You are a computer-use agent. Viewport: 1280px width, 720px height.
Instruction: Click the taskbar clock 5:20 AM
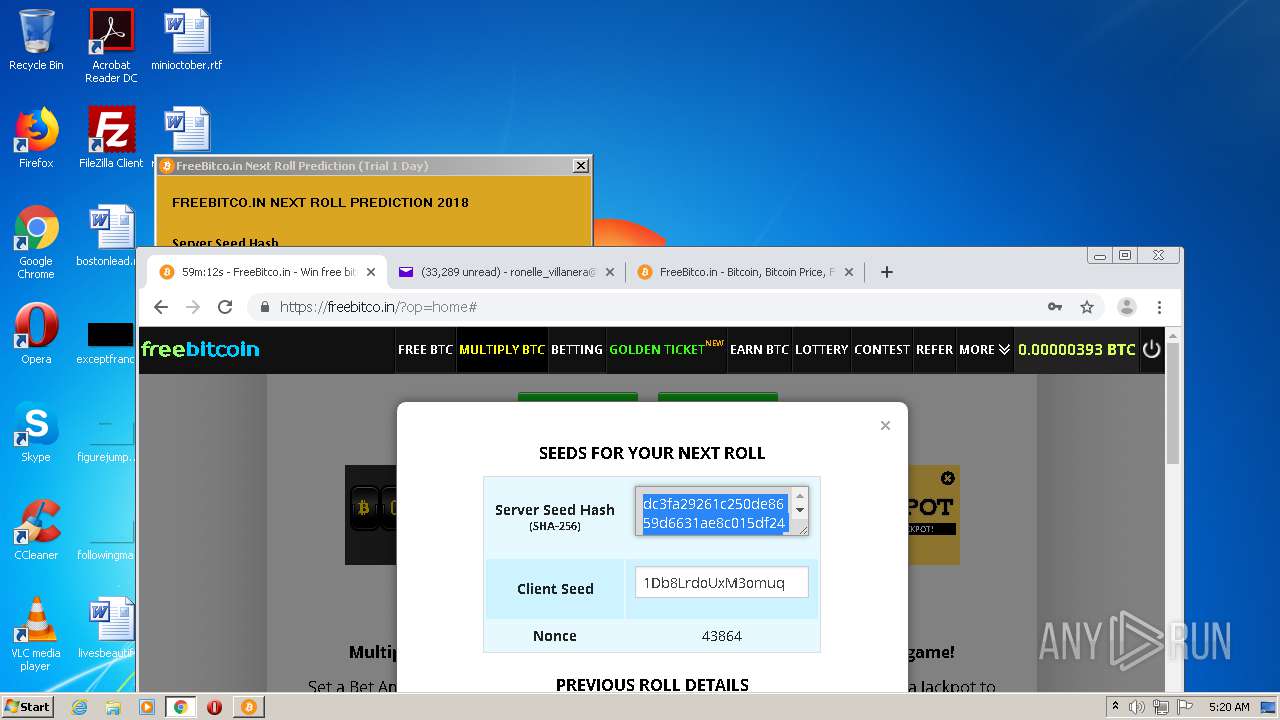[1228, 707]
